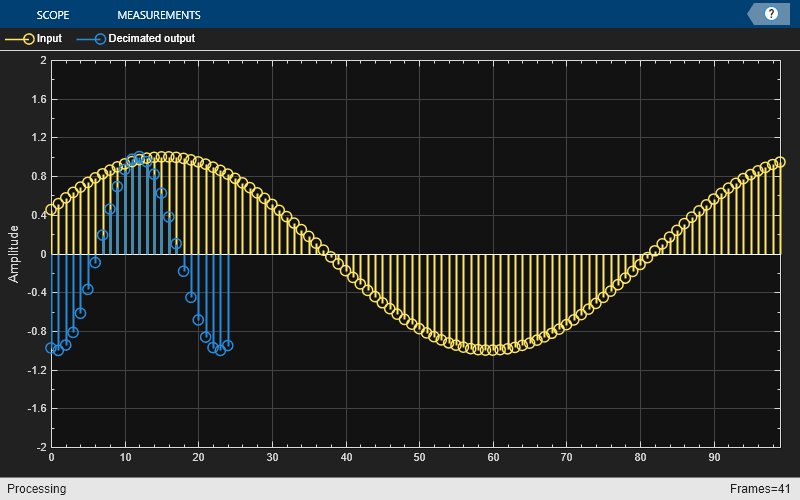Viewport: 800px width, 500px height.
Task: Click y-axis tick label 2
Action: pos(43,60)
